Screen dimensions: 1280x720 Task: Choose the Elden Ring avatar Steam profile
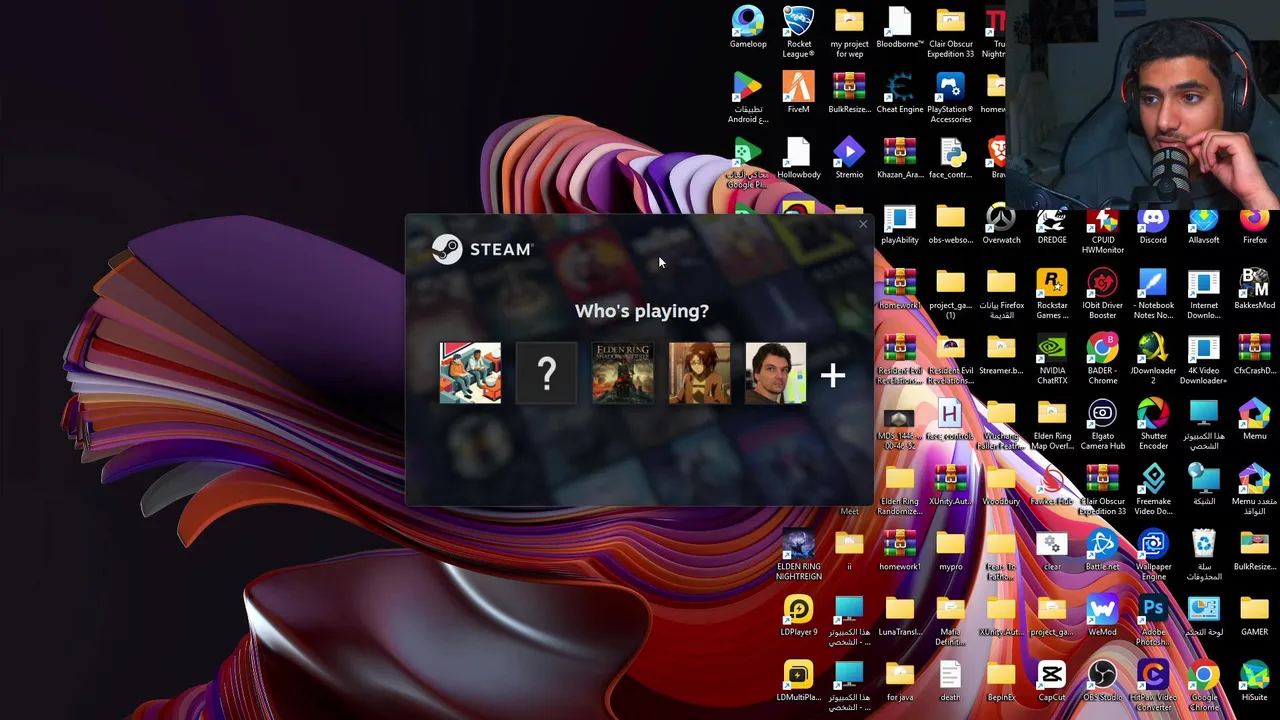623,373
